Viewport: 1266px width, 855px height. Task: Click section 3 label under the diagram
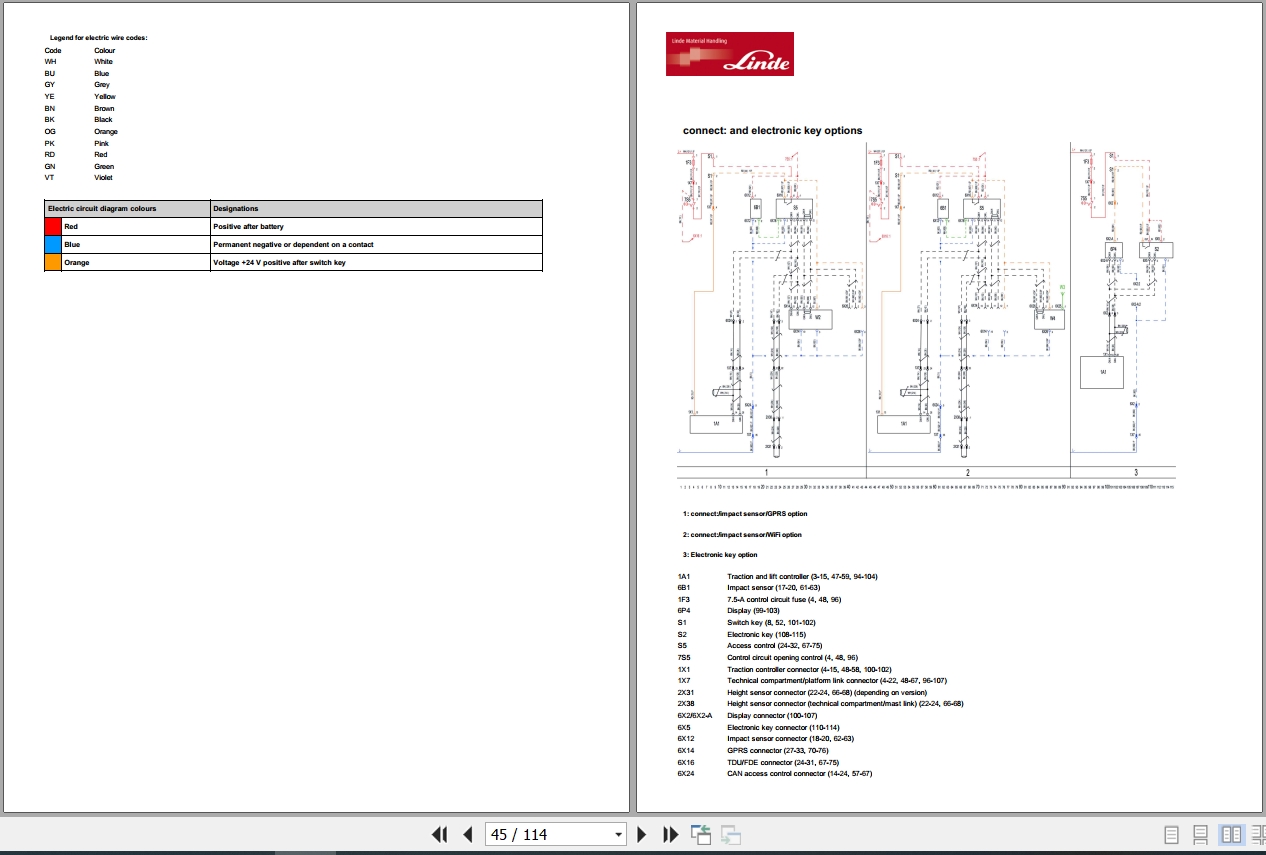coord(1135,472)
